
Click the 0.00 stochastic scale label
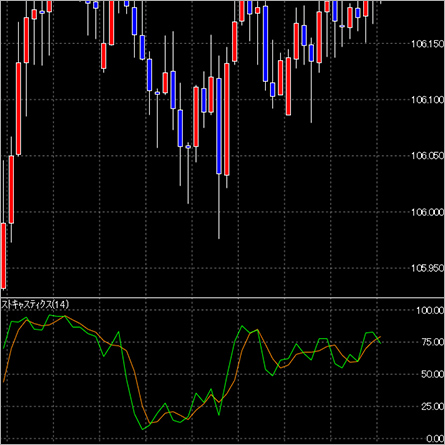click(x=435, y=439)
